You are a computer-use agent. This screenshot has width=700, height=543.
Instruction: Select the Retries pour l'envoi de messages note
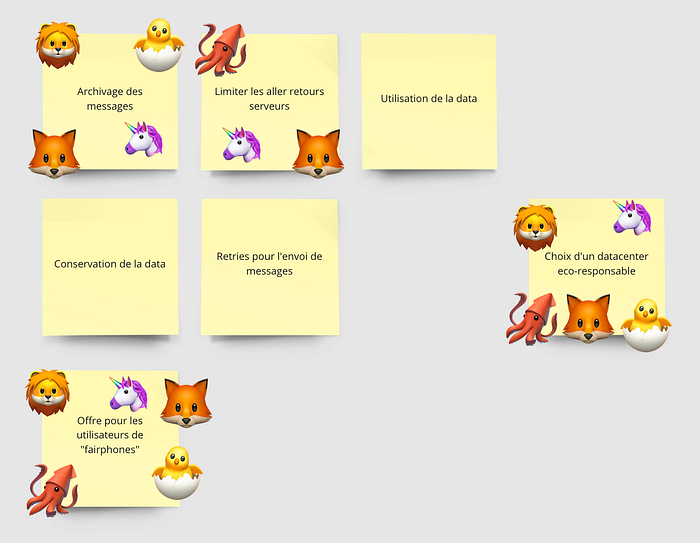pyautogui.click(x=270, y=267)
